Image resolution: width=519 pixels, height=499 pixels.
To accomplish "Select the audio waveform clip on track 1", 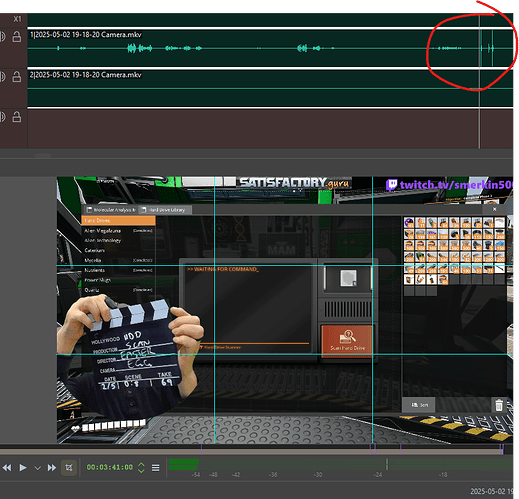I will point(270,48).
